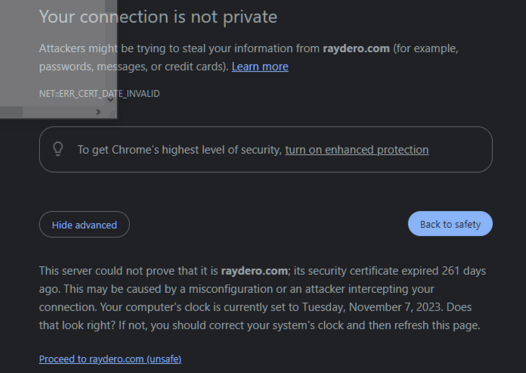This screenshot has width=526, height=373.
Task: Click the down arrow on the overlay's vertical scrollbar
Action: click(110, 100)
